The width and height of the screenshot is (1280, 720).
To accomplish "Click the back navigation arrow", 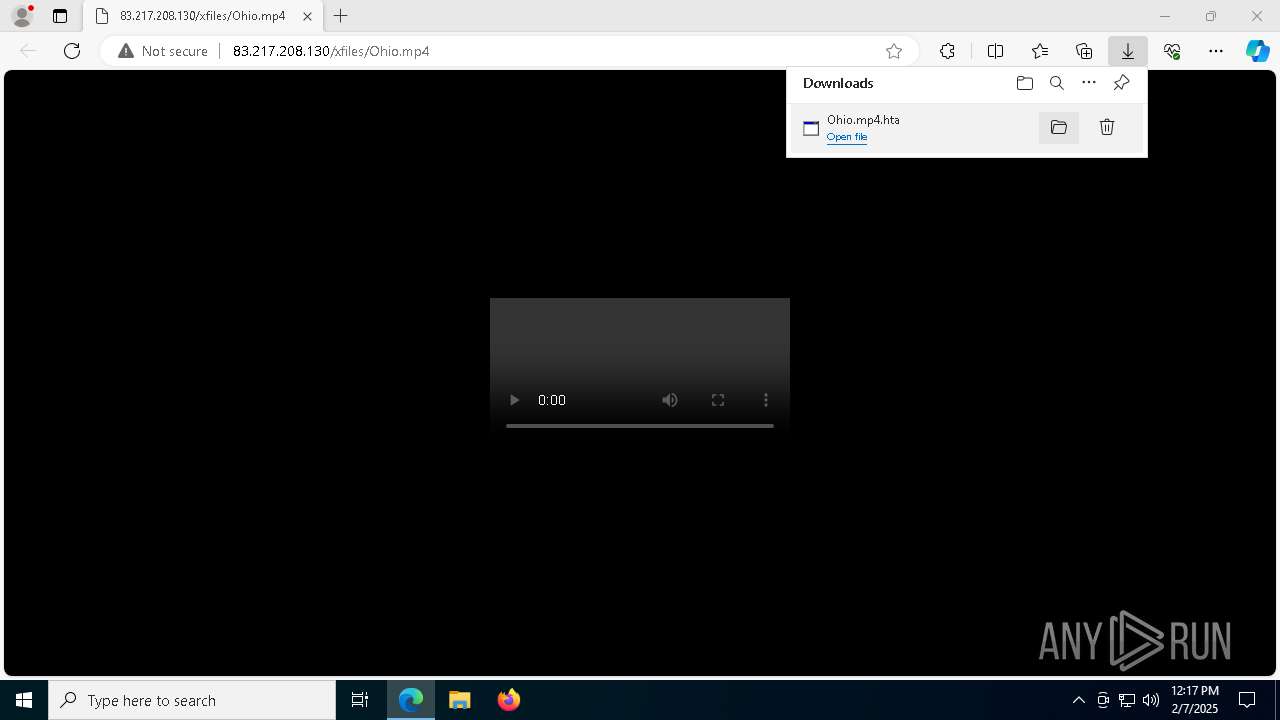I will 28,51.
